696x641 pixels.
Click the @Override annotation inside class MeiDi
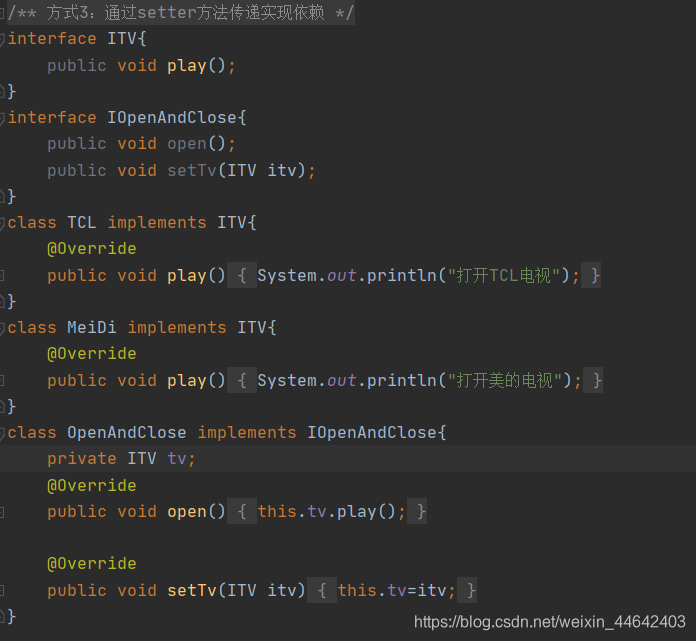pos(91,354)
